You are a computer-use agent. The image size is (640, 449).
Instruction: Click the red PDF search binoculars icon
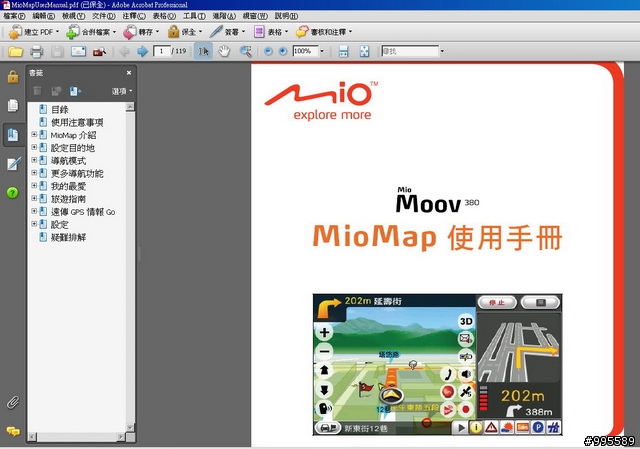pyautogui.click(x=99, y=52)
